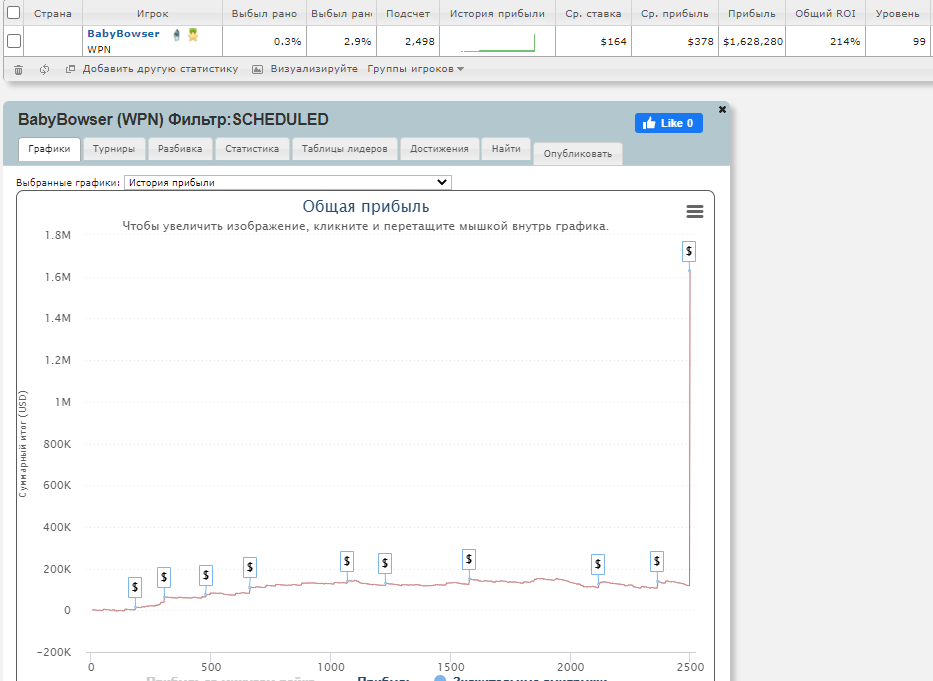
Task: Open the chart hamburger menu icon
Action: [x=694, y=211]
